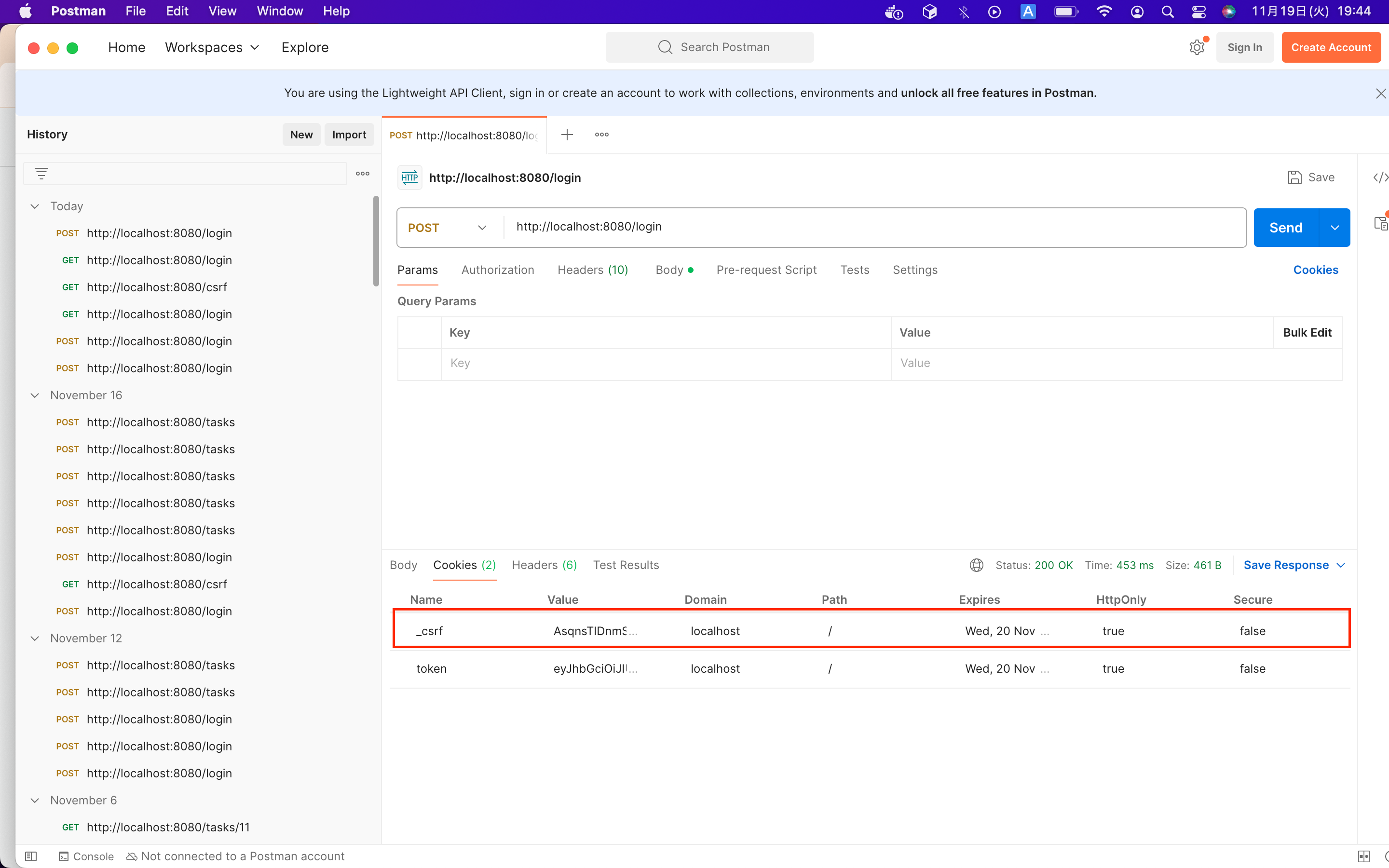
Task: Collapse the Today history group
Action: click(35, 206)
